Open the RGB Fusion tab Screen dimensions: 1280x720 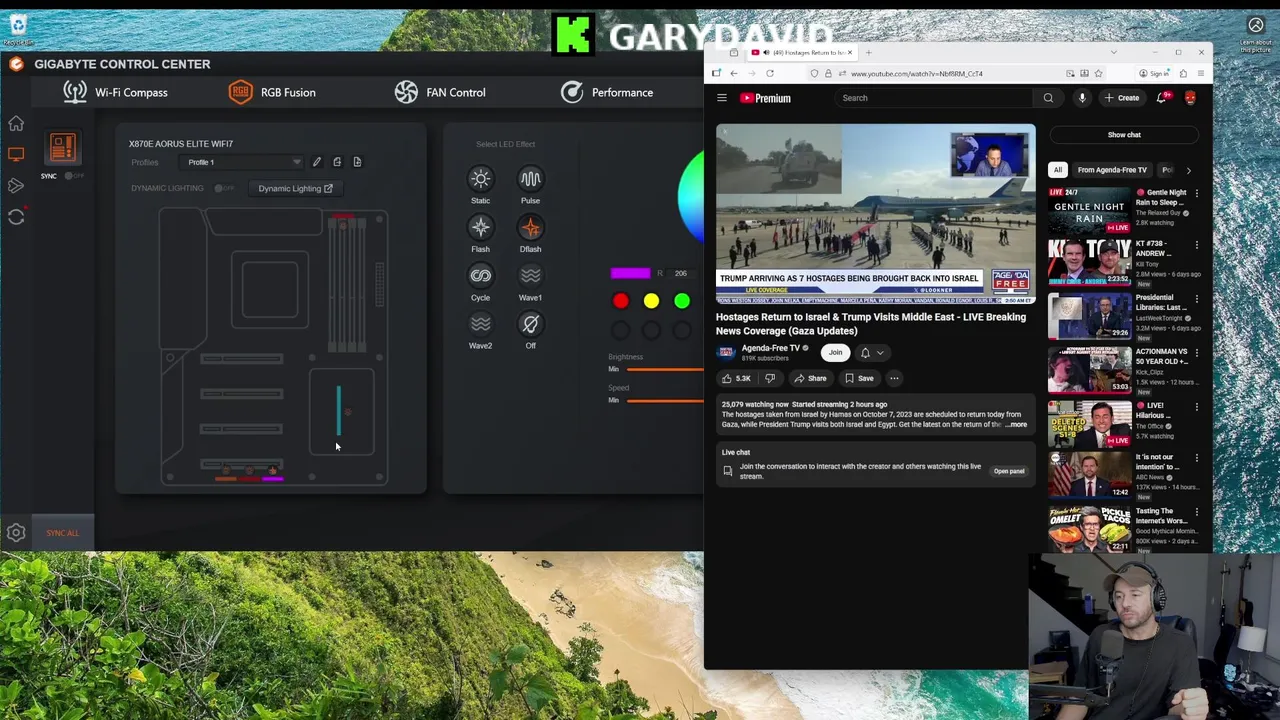click(x=272, y=92)
